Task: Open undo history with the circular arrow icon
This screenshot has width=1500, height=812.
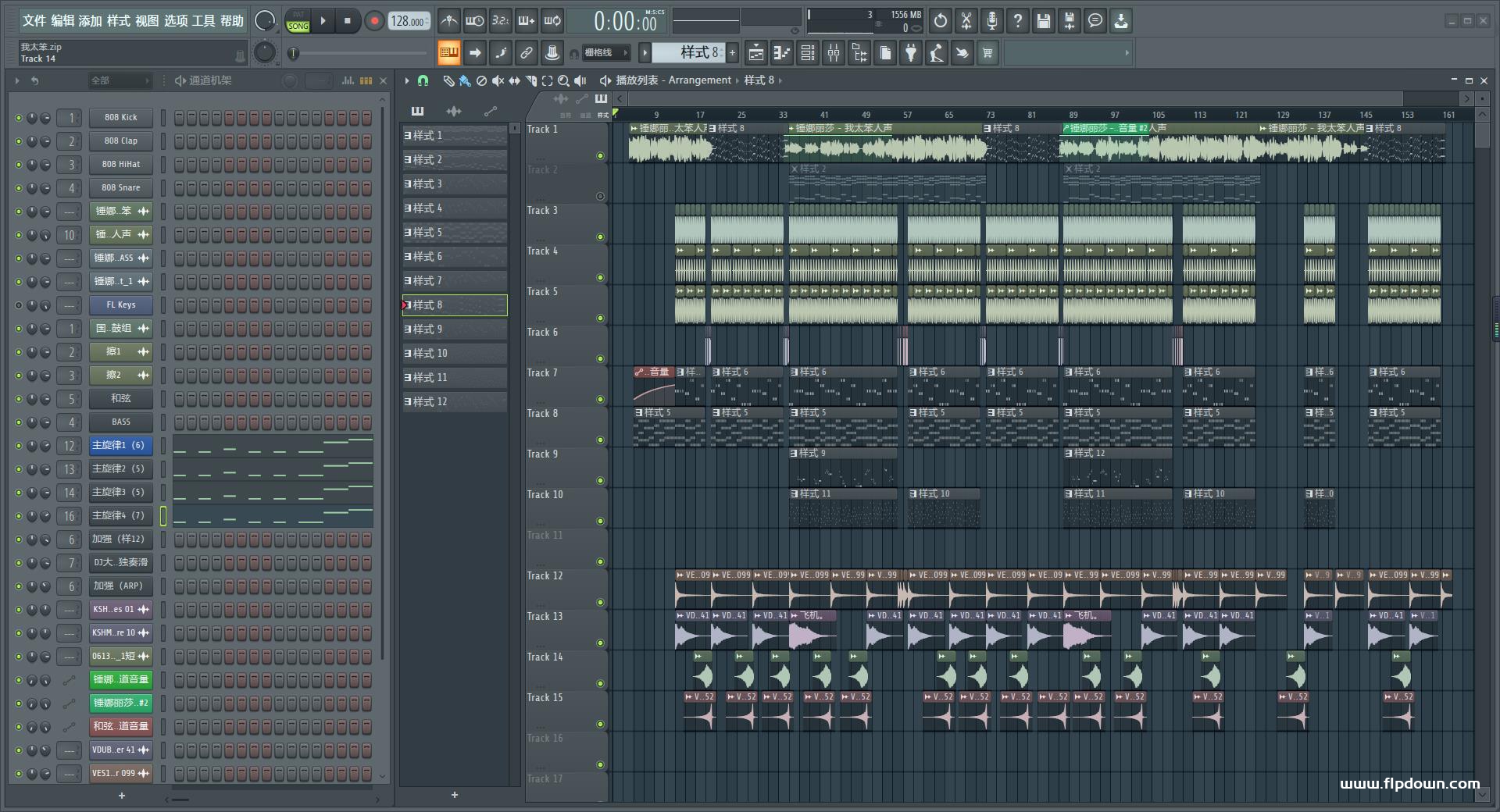Action: 941,21
